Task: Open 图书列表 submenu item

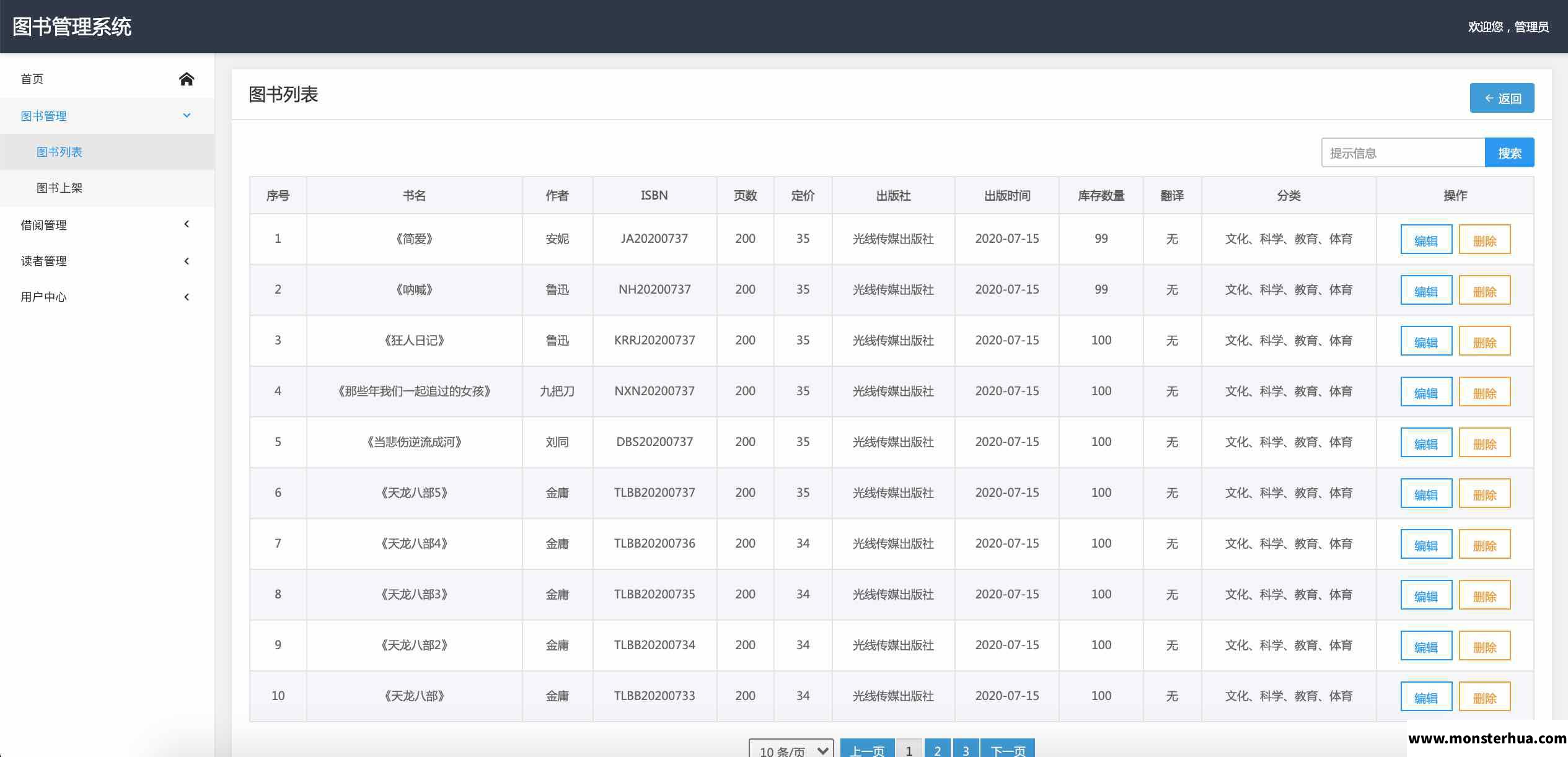Action: pyautogui.click(x=107, y=152)
